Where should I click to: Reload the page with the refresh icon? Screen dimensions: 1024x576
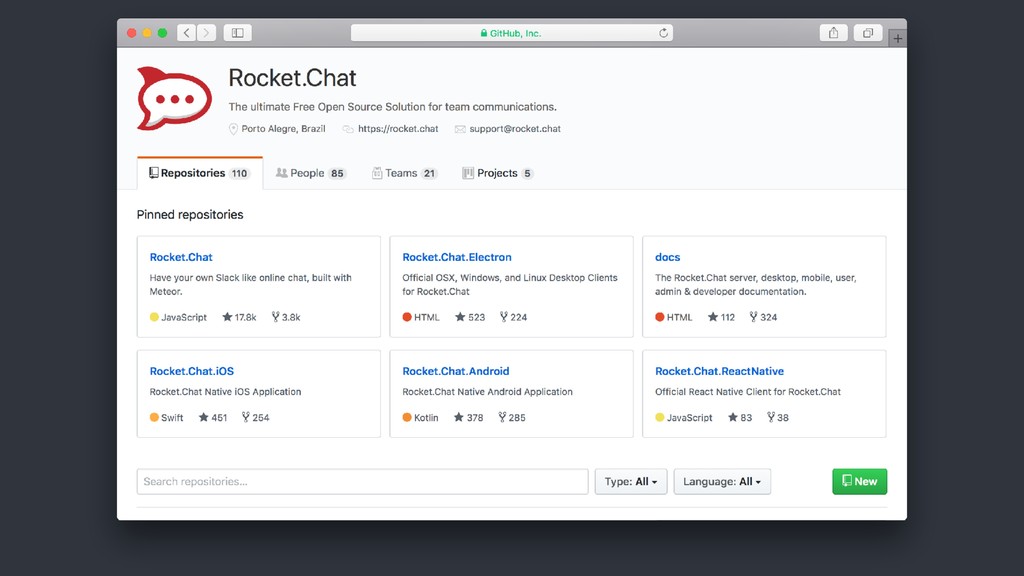(x=664, y=33)
